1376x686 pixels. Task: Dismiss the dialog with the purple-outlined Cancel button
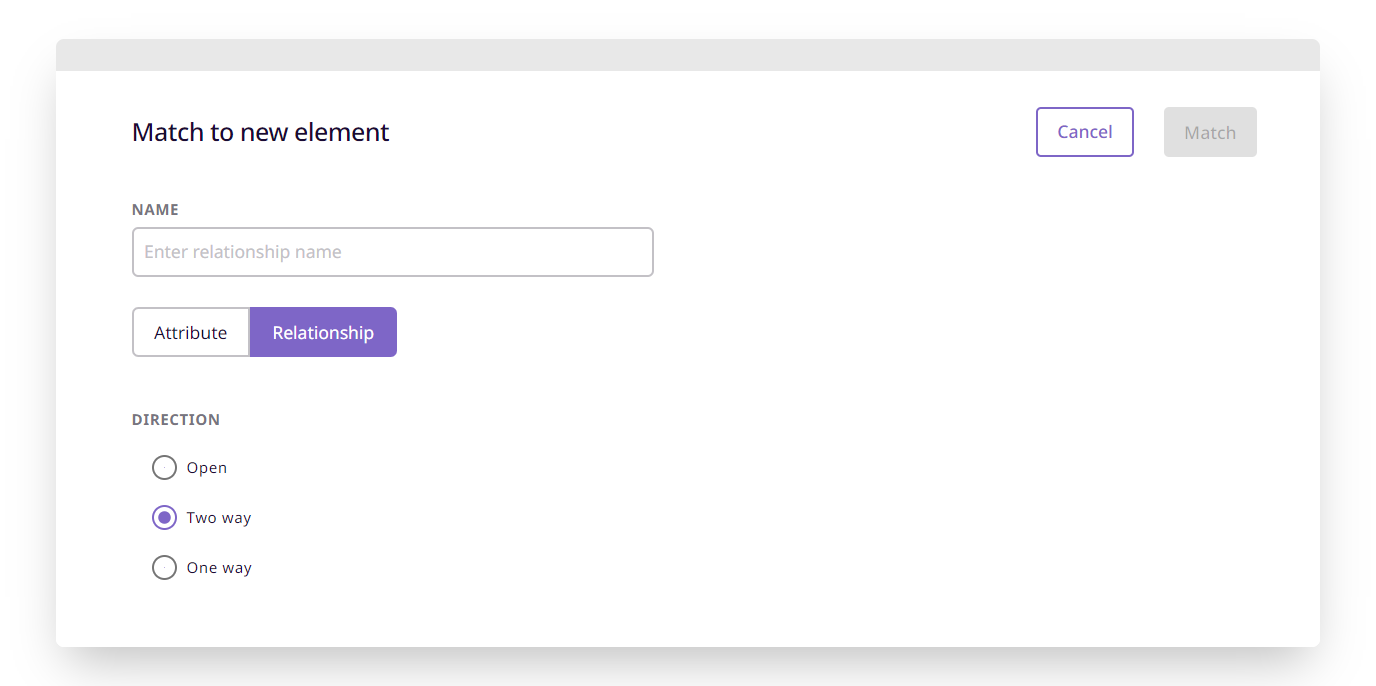click(x=1084, y=132)
